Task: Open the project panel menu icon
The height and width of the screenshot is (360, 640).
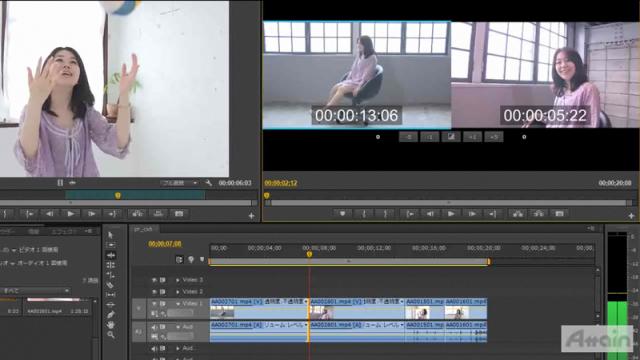Action: coord(89,231)
